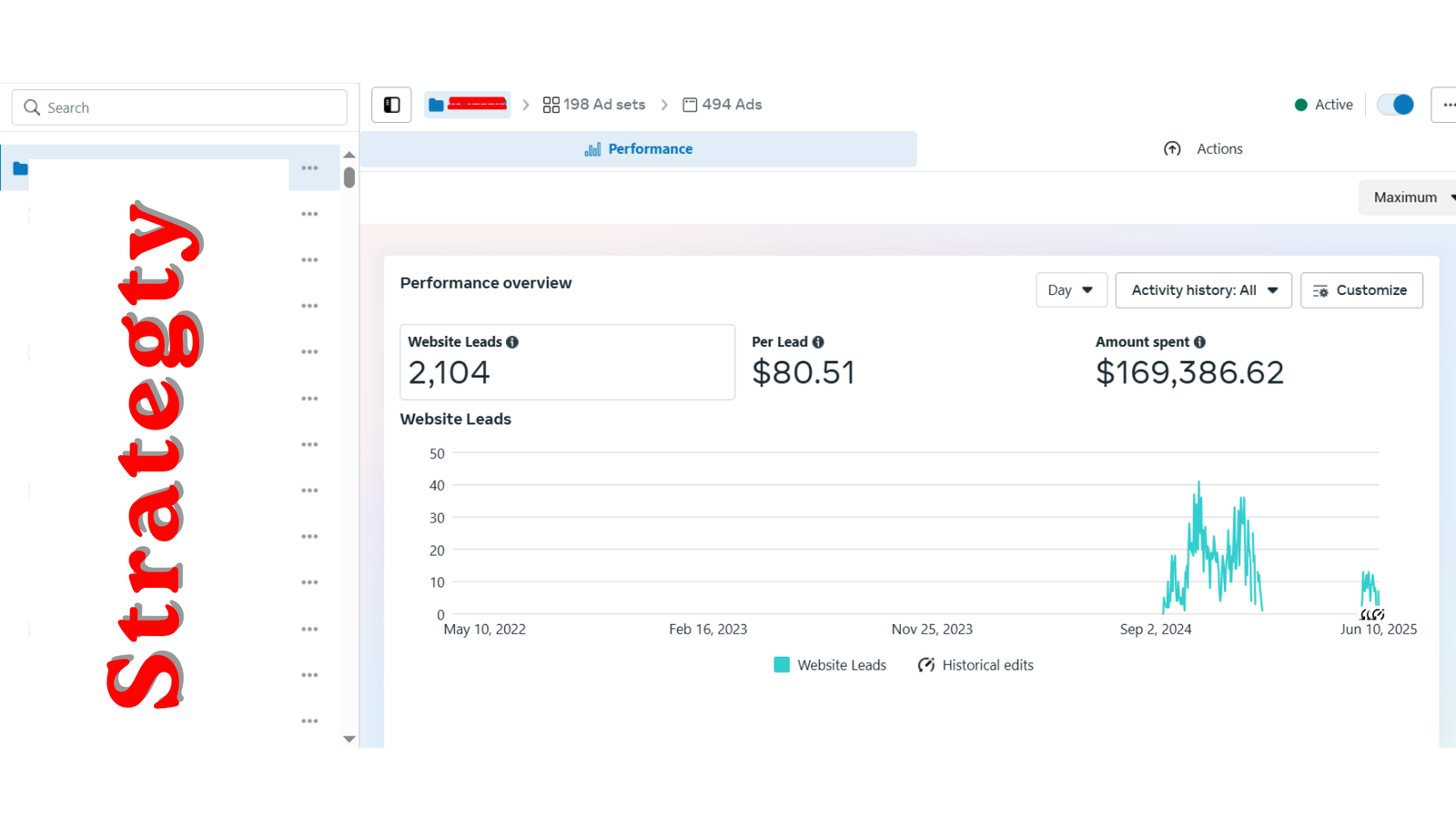Click the Performance bar chart icon
Viewport: 1456px width, 819px height.
[x=592, y=149]
